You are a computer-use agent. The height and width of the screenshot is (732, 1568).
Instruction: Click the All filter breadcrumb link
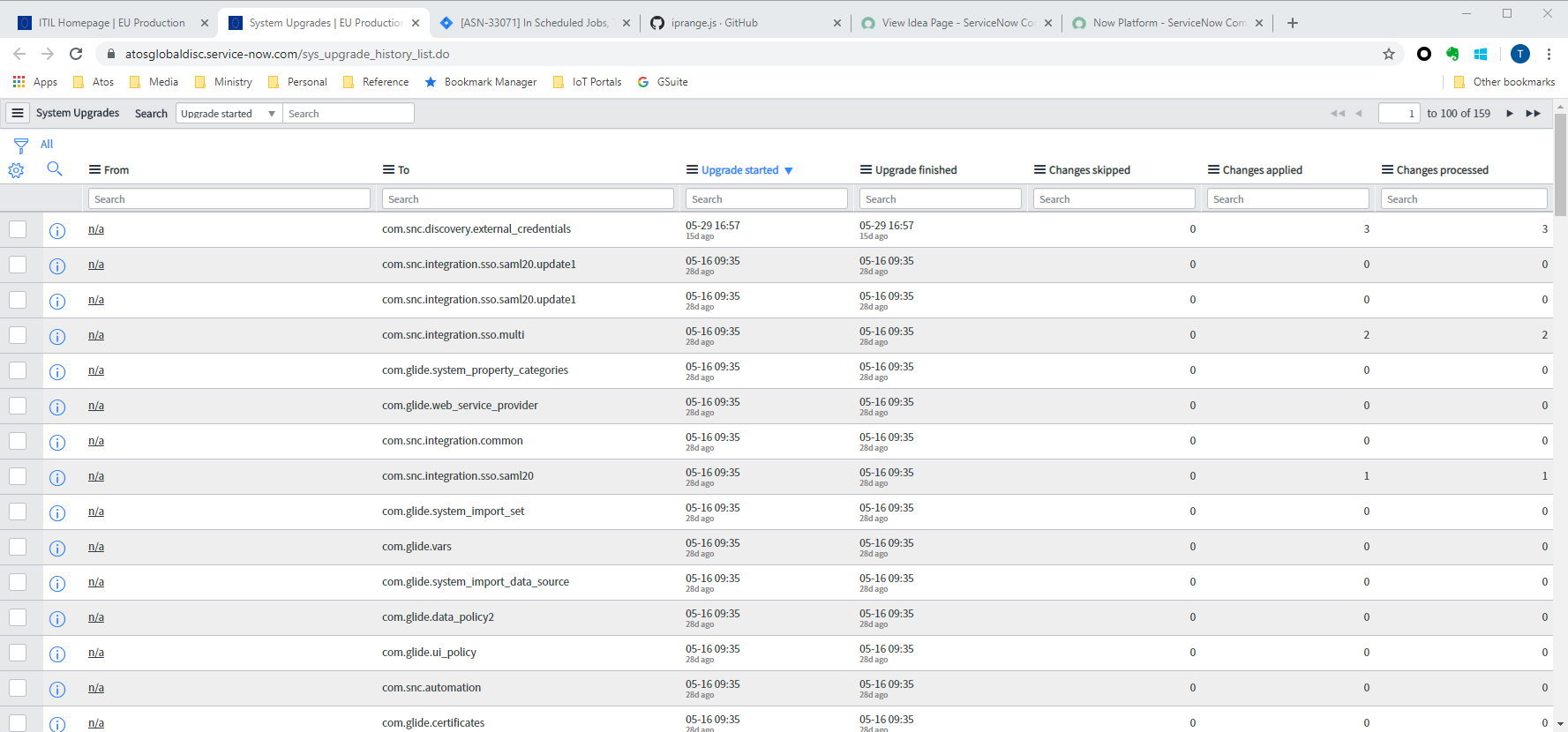[x=47, y=145]
